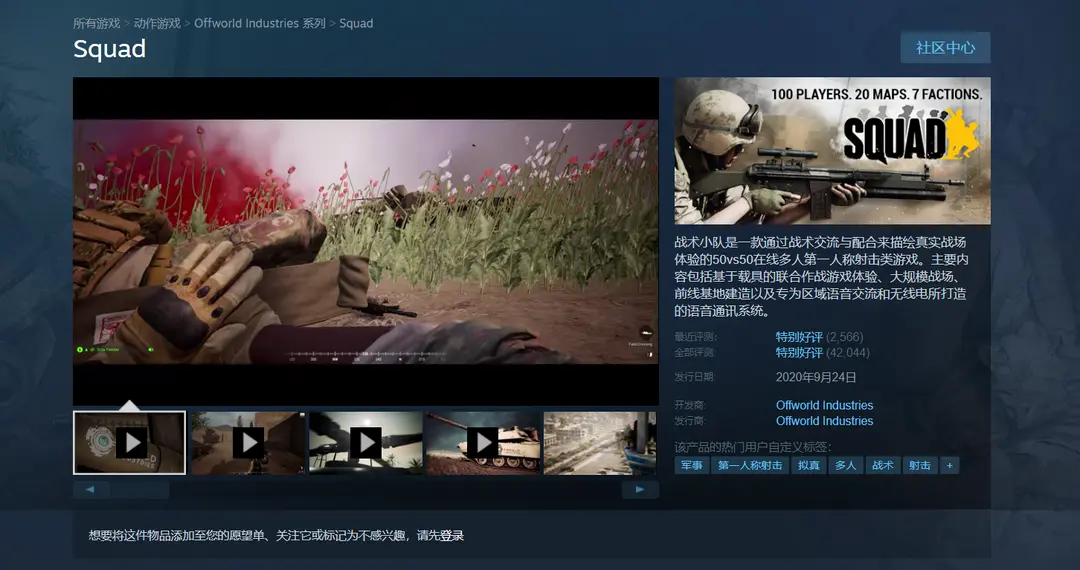The width and height of the screenshot is (1080, 570).
Task: Select the 战术 tag
Action: (883, 465)
